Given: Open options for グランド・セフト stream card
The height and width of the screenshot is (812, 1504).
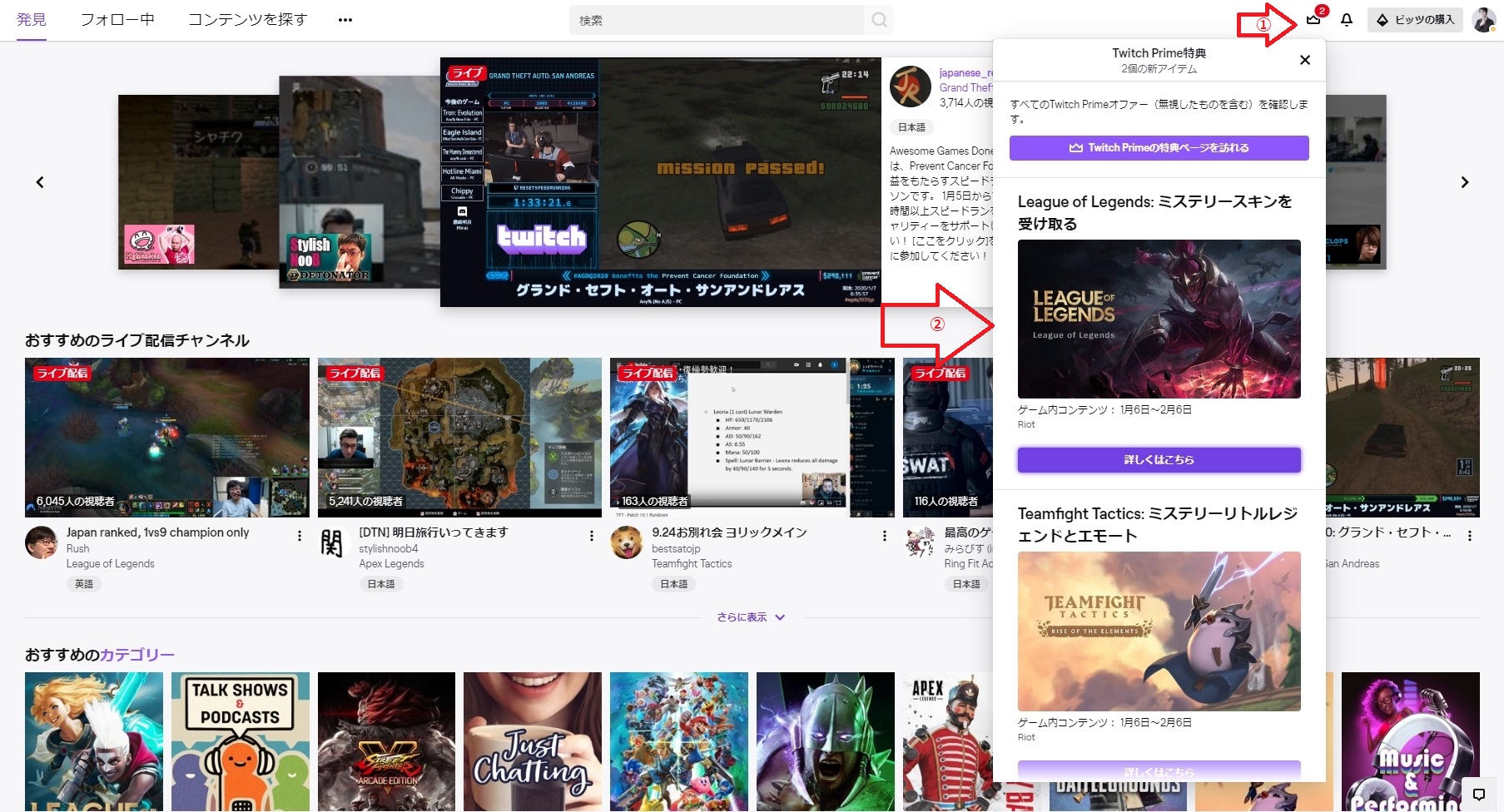Looking at the screenshot, I should point(1470,536).
